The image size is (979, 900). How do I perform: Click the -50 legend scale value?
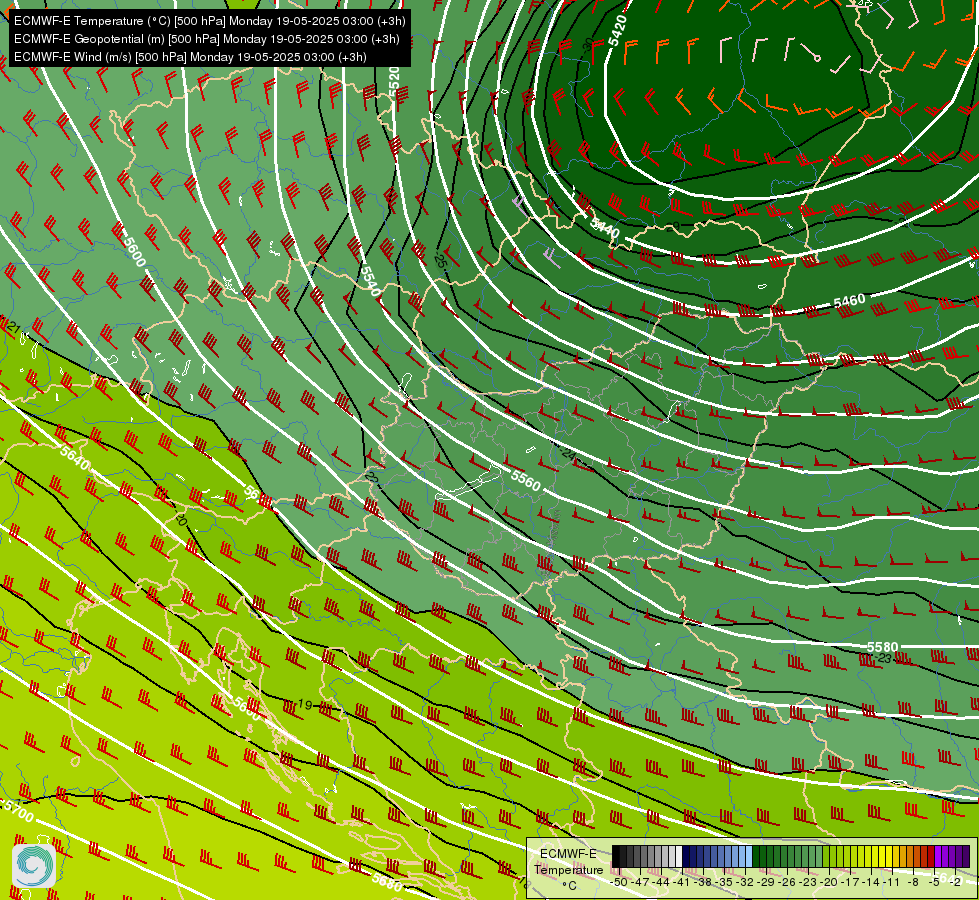click(x=619, y=882)
